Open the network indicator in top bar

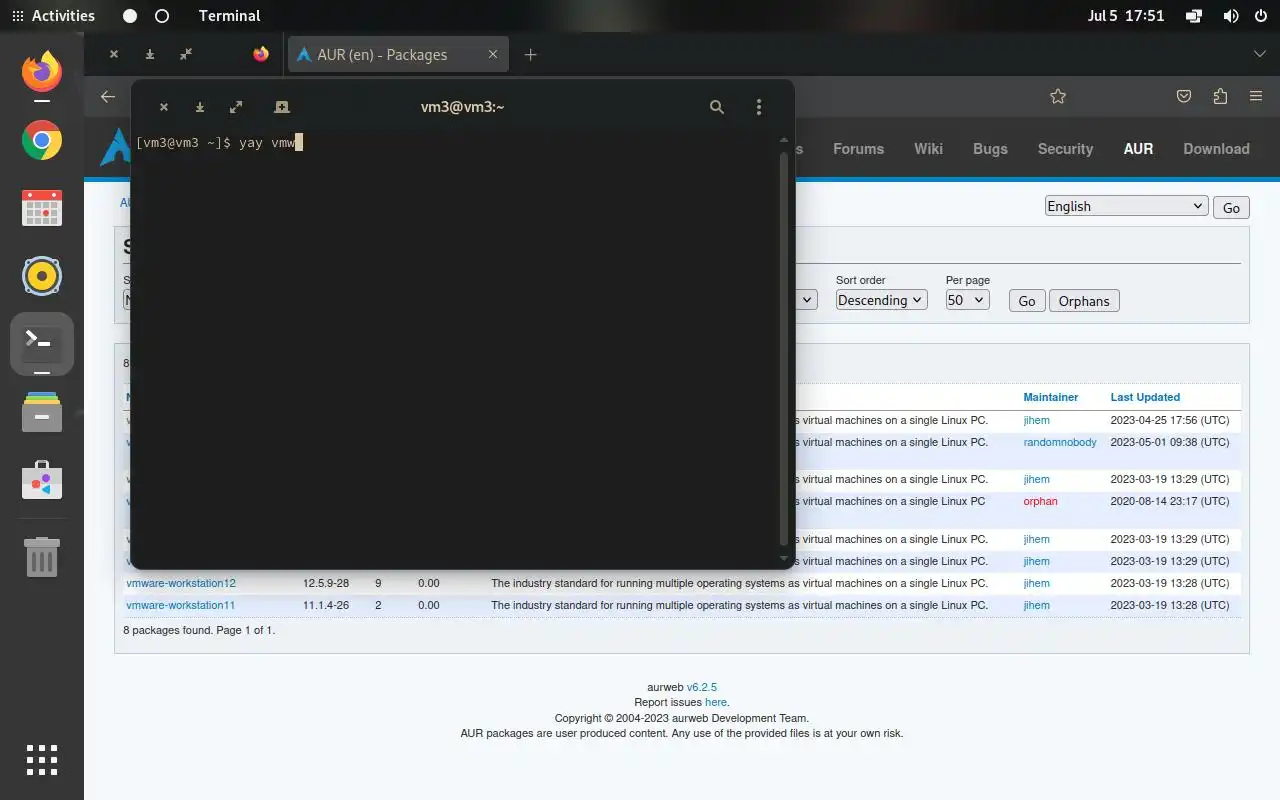[x=1194, y=16]
